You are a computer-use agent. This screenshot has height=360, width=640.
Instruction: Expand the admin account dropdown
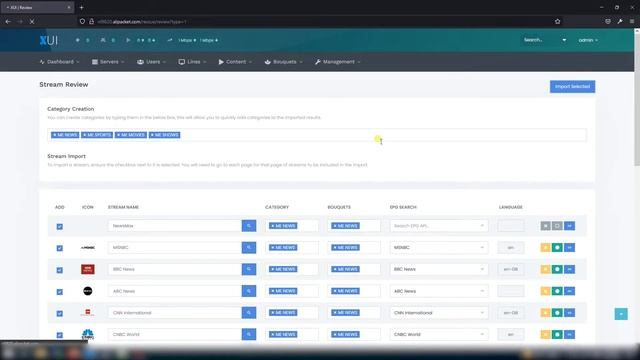point(588,40)
